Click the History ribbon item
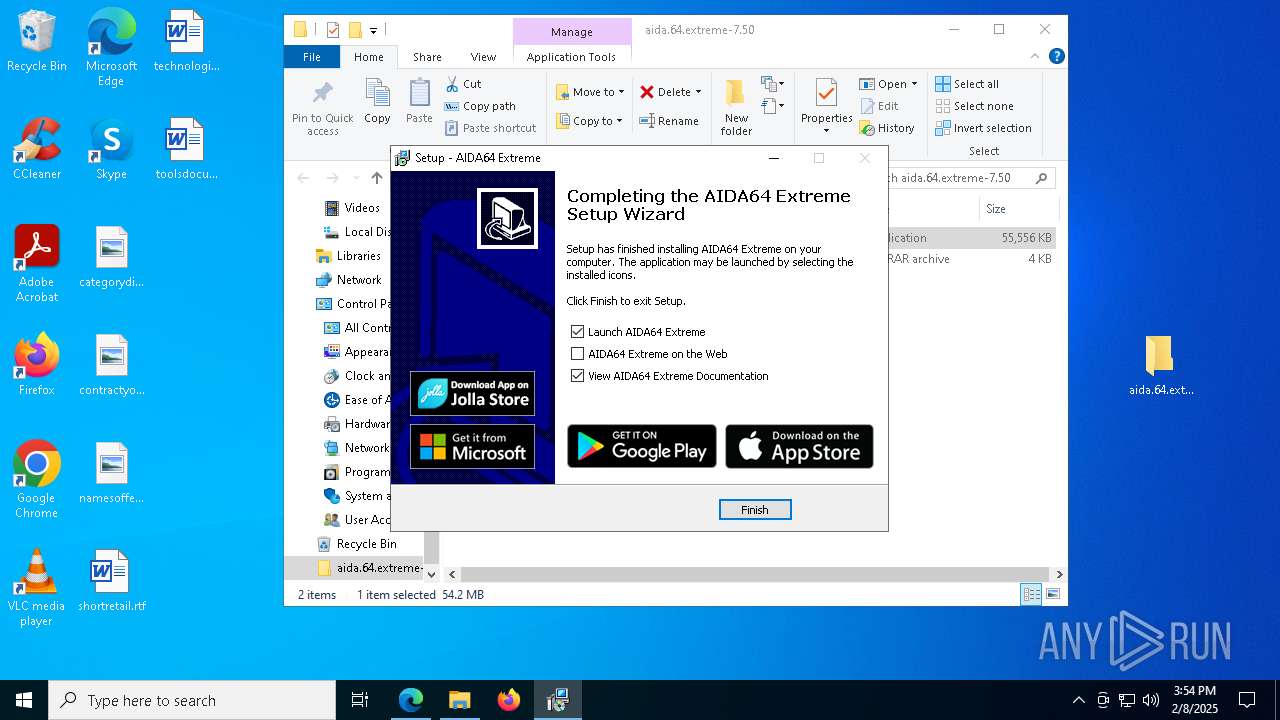This screenshot has width=1280, height=720. click(x=887, y=128)
